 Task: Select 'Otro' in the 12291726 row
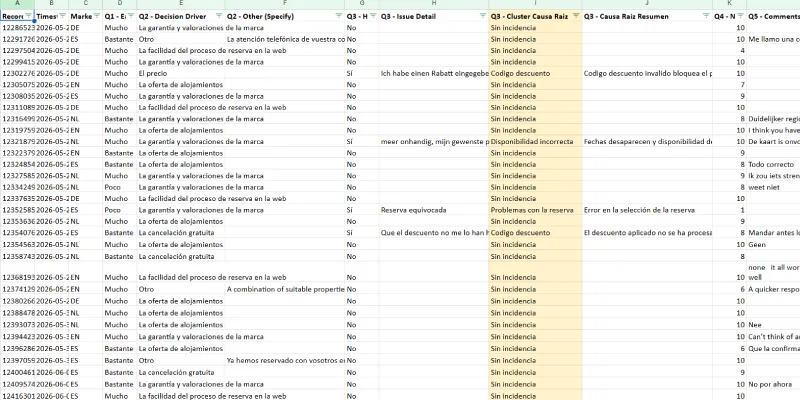point(181,39)
